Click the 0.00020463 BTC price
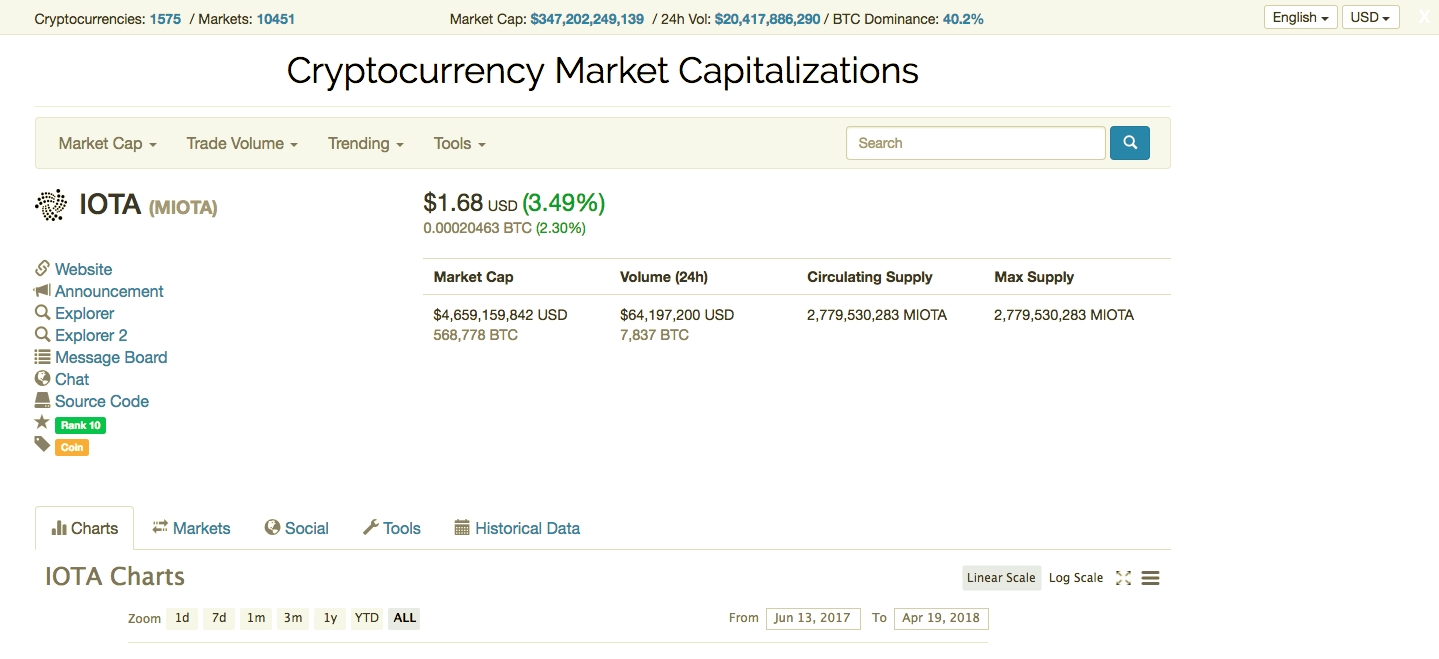Image resolution: width=1439 pixels, height=659 pixels. (x=478, y=228)
